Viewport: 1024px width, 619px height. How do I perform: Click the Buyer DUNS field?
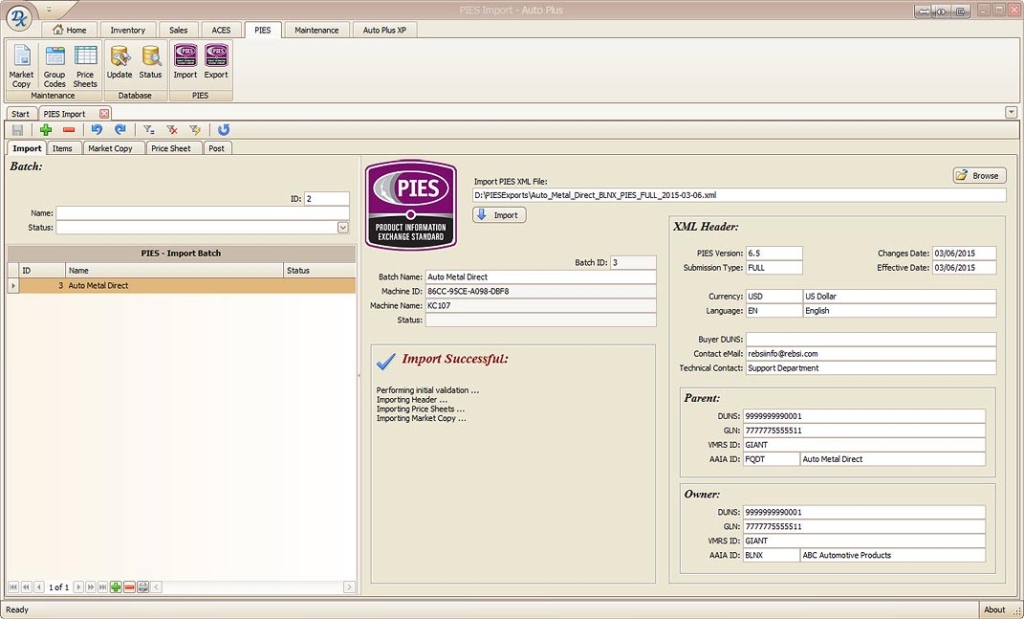(x=871, y=340)
